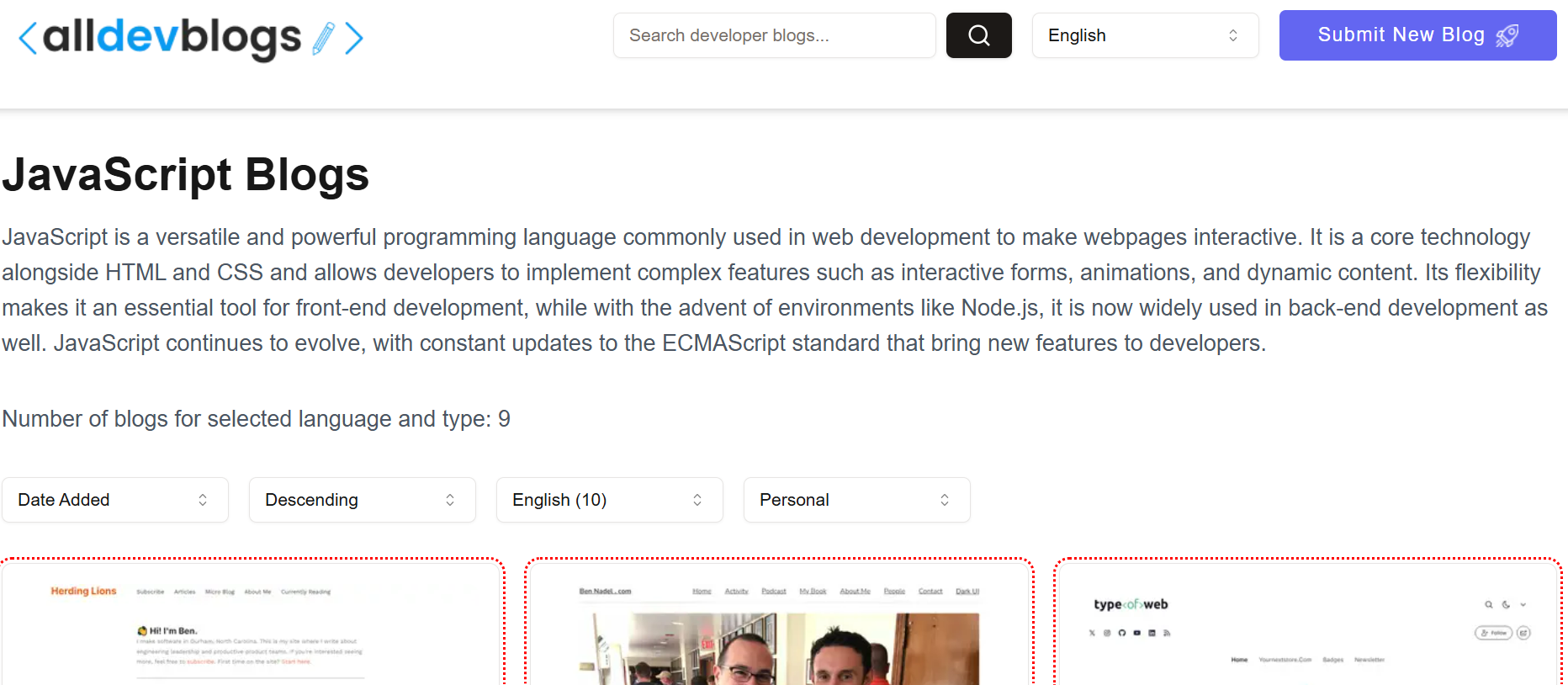Open the English (10) filter dropdown
The width and height of the screenshot is (1568, 685).
pos(610,500)
